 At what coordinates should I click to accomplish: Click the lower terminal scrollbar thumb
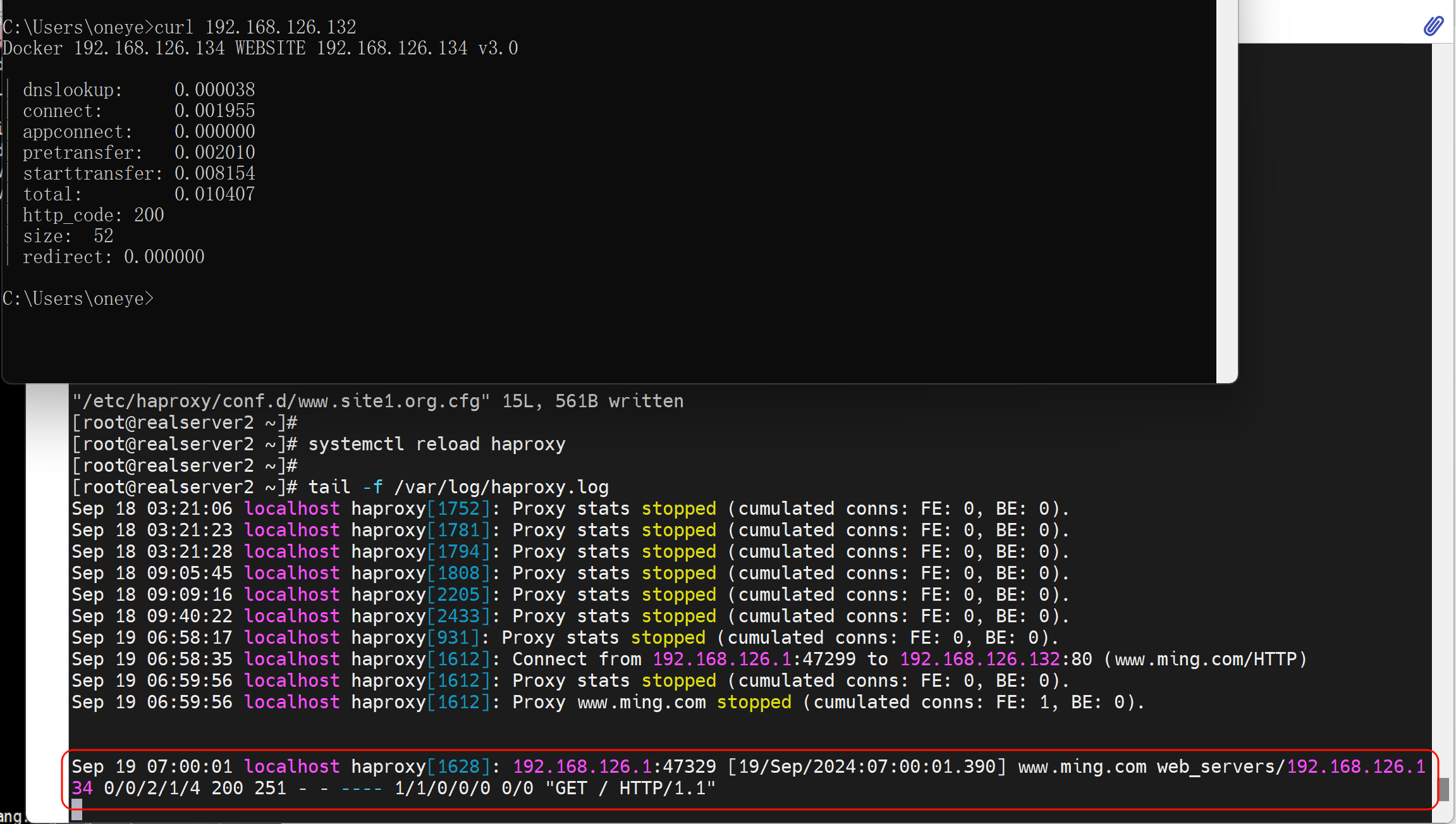tap(1443, 789)
